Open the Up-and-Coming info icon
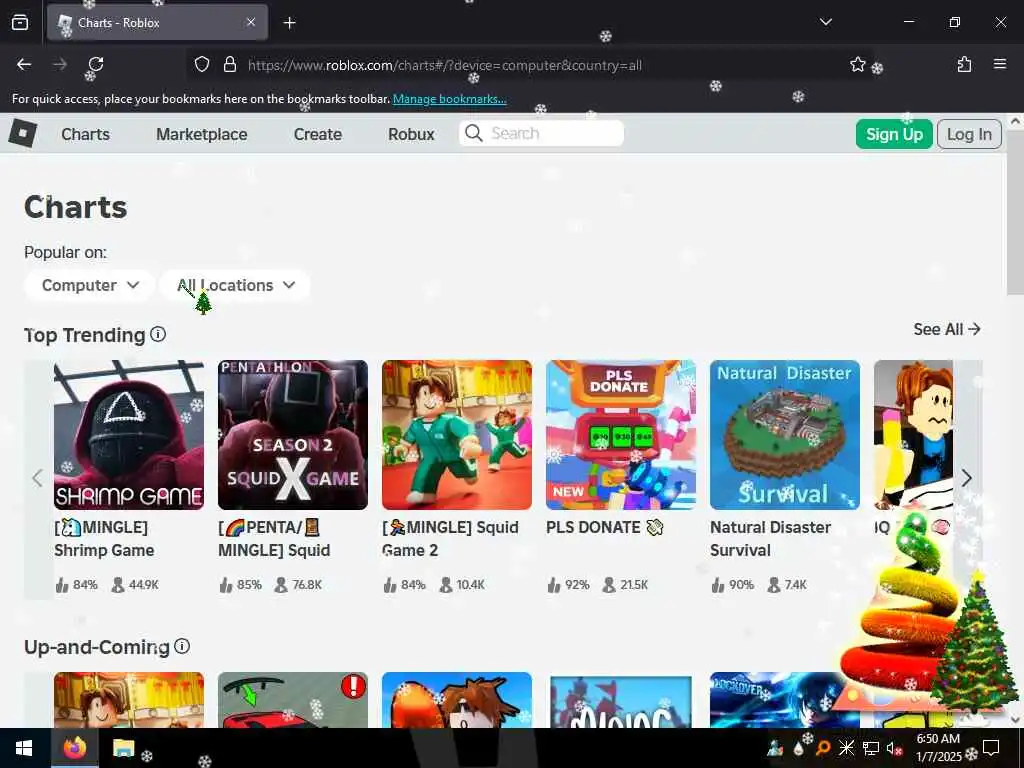This screenshot has width=1024, height=768. tap(182, 647)
